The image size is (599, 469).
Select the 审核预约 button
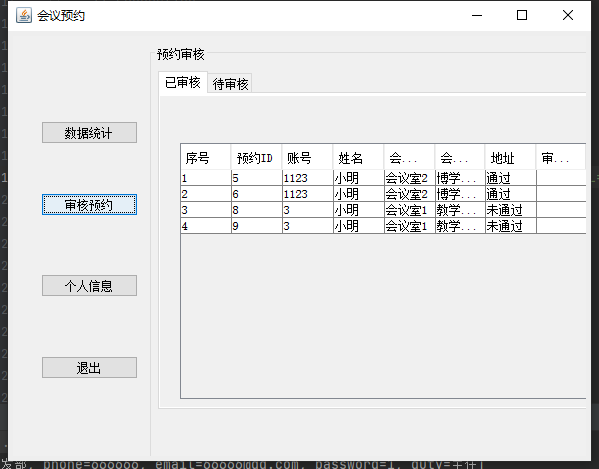click(x=89, y=205)
